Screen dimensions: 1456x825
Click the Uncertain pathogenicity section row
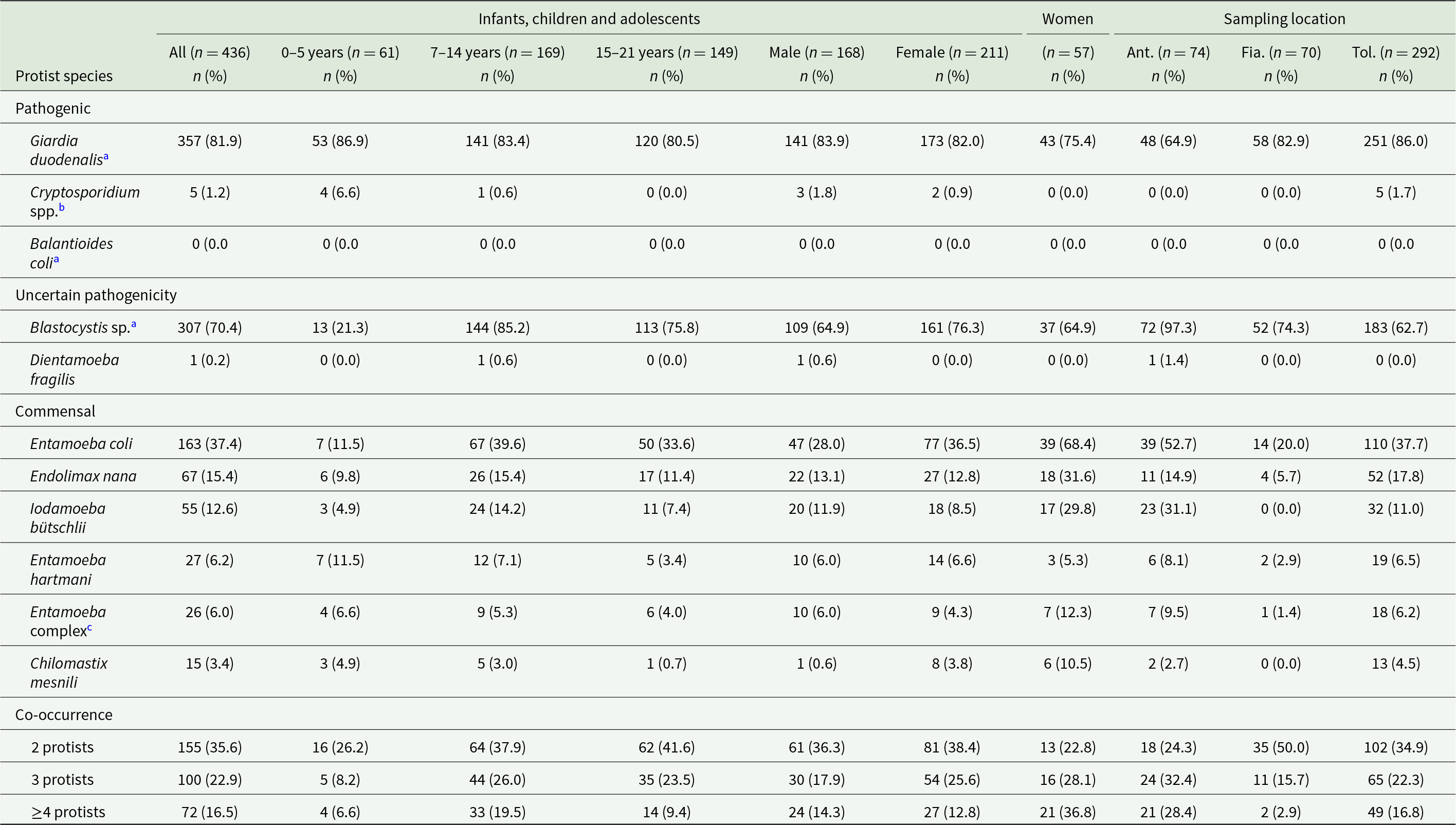pyautogui.click(x=727, y=295)
